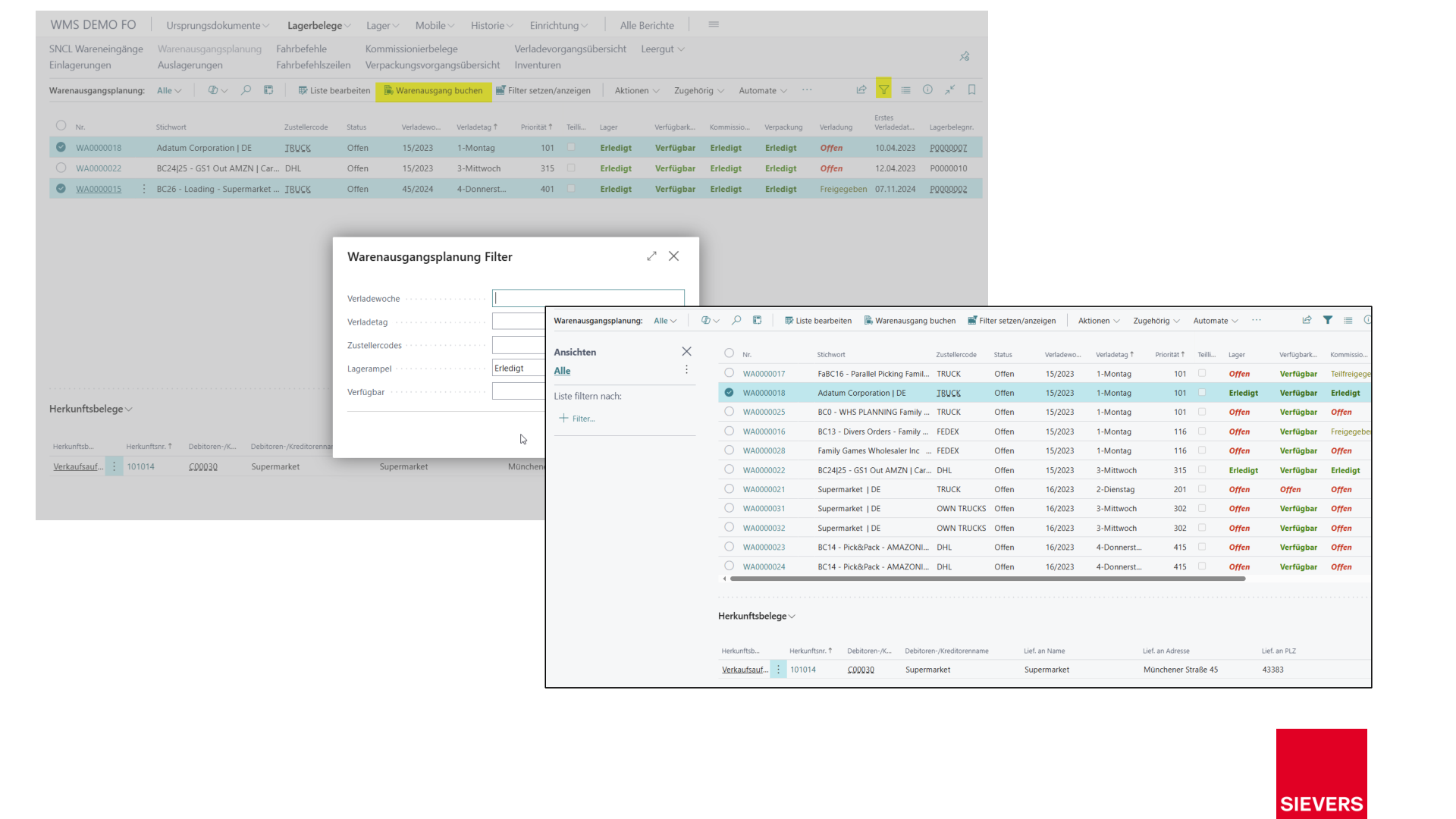Open Alle view dropdown in front window
This screenshot has width=1456, height=819.
(x=665, y=321)
